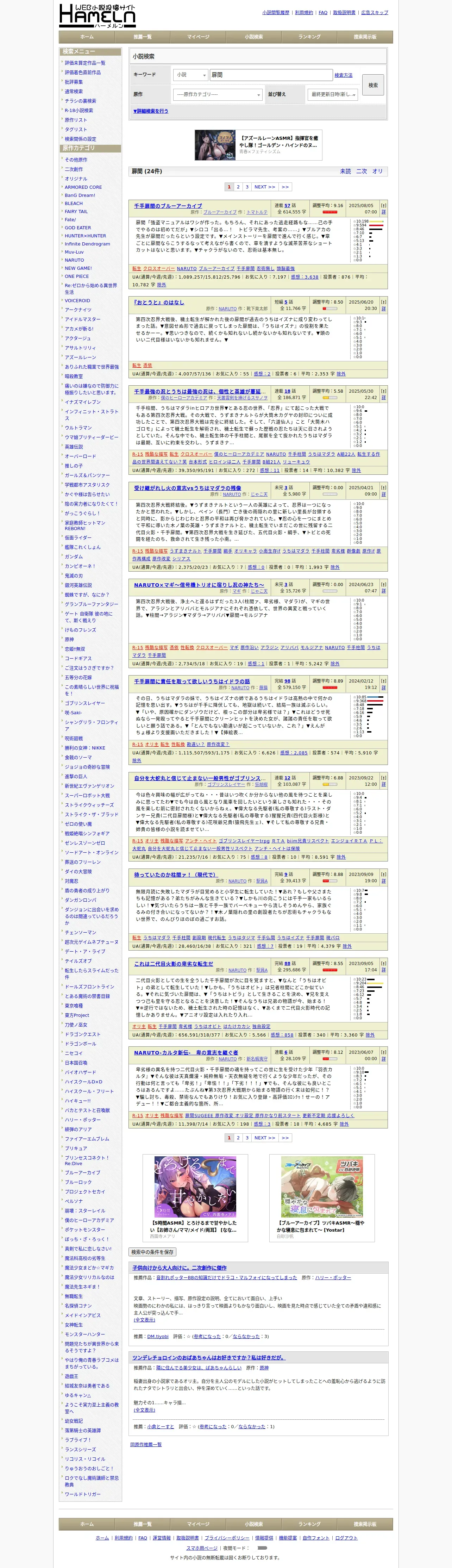Select ONE PIECE in the category sidebar
452x1568 pixels.
pos(77,276)
